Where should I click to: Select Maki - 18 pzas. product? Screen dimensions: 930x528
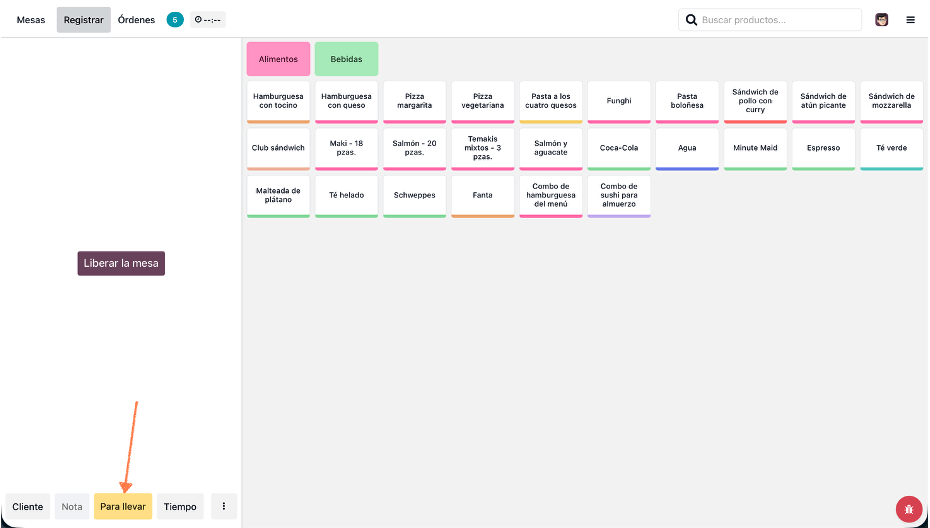point(346,149)
